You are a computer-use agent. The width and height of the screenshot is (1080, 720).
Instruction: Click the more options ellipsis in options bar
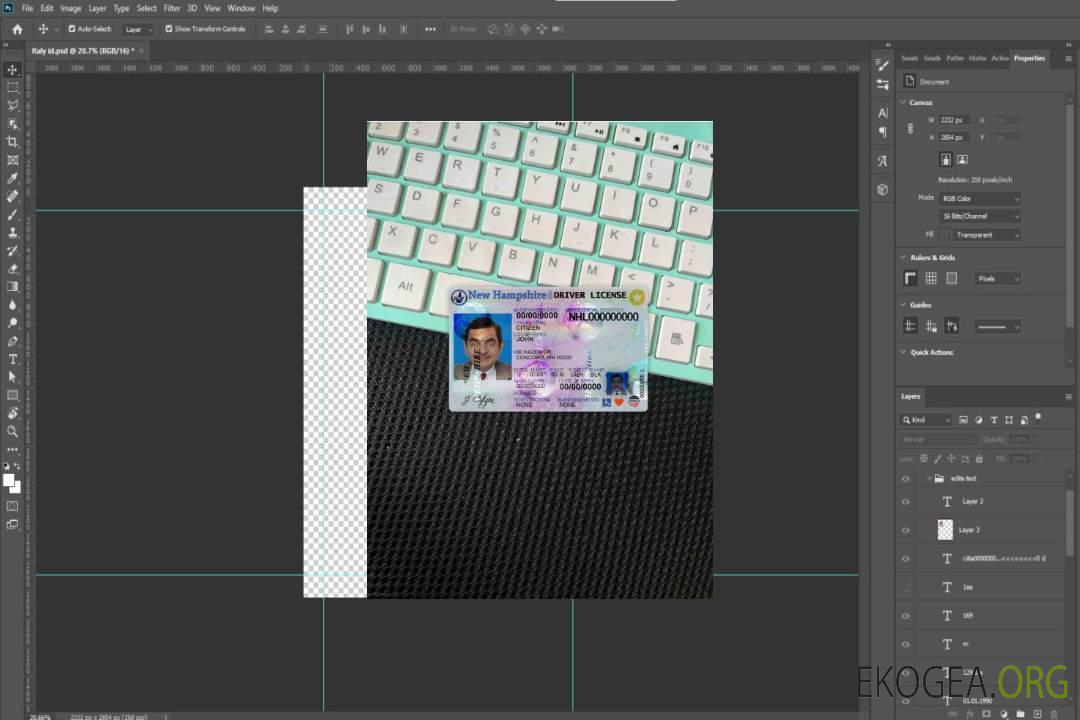tap(430, 29)
